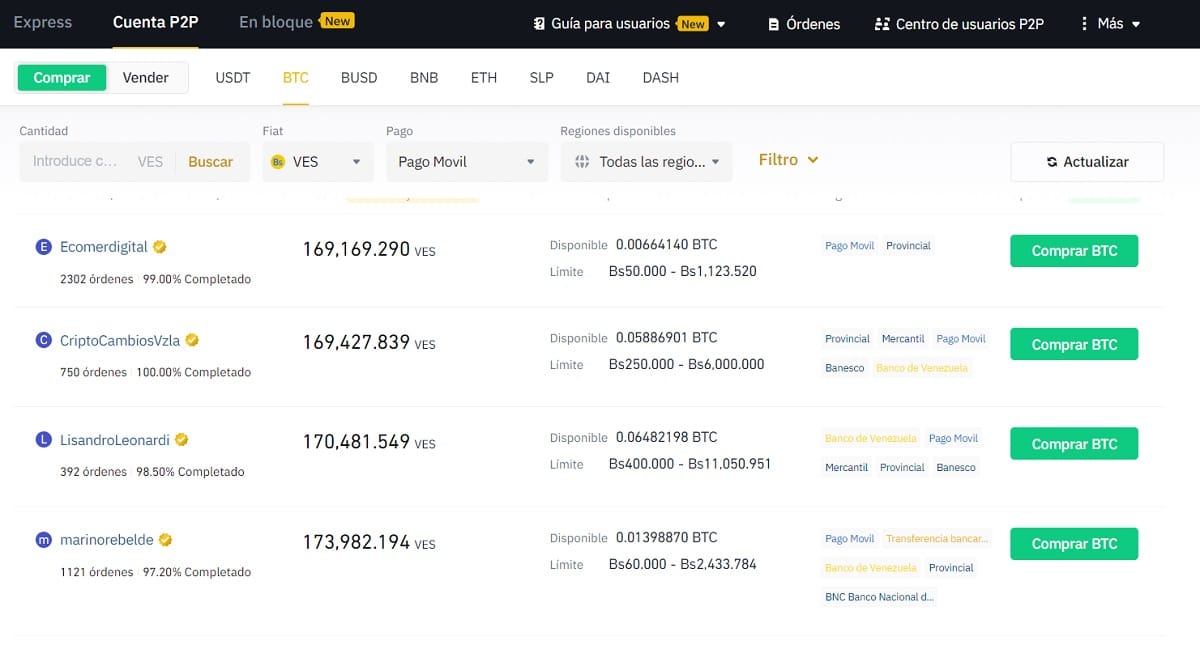Open Centro de usuarios P2P
The image size is (1200, 645).
(959, 24)
